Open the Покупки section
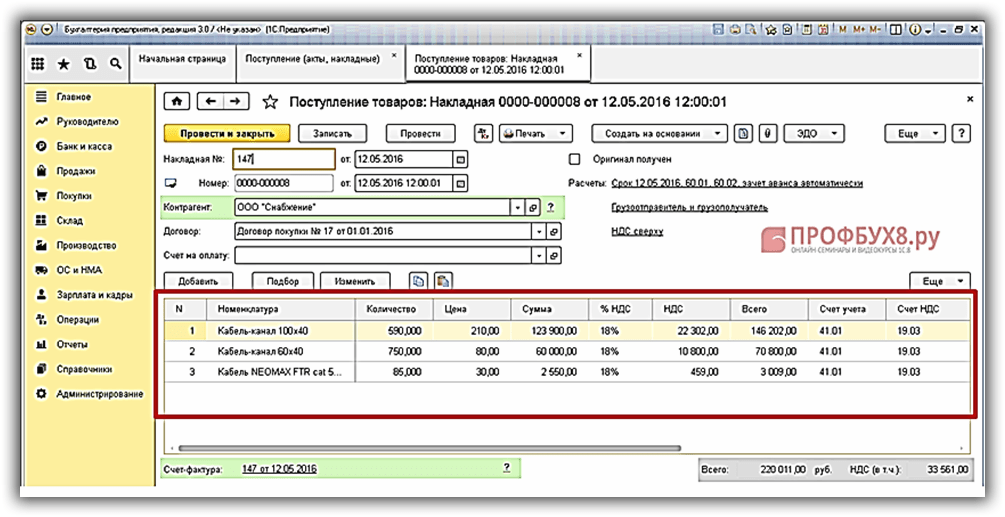The image size is (1005, 517). 74,196
